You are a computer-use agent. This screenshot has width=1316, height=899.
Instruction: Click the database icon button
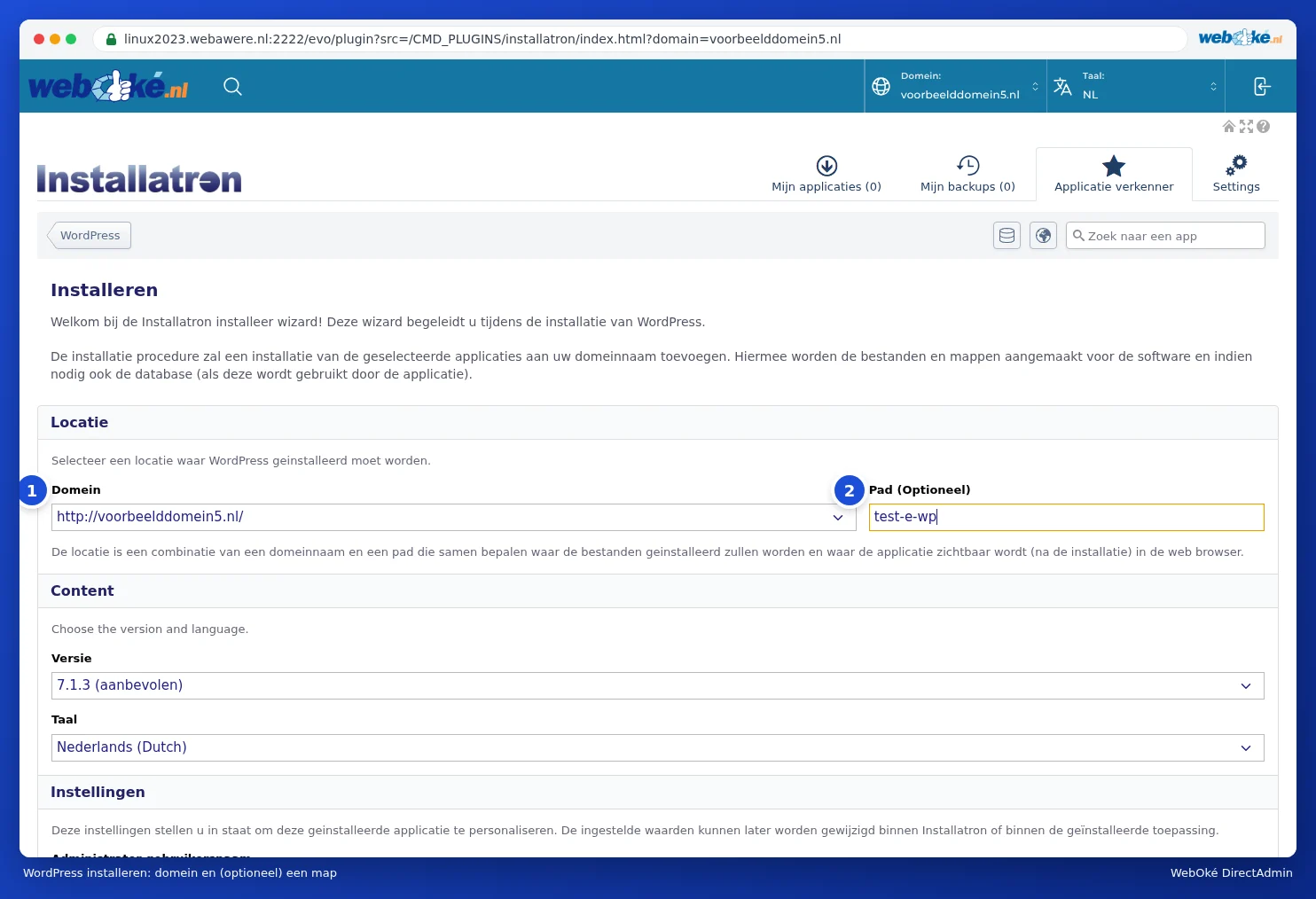click(x=1007, y=236)
